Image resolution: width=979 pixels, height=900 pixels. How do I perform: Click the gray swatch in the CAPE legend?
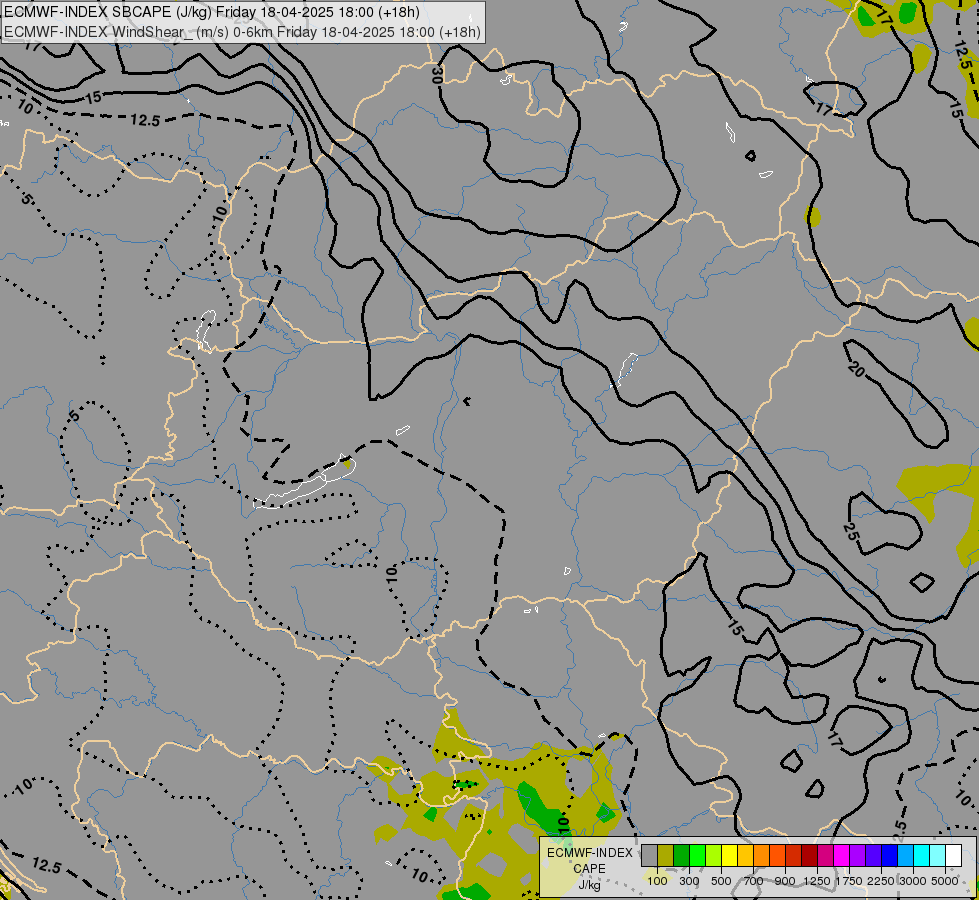click(x=649, y=856)
